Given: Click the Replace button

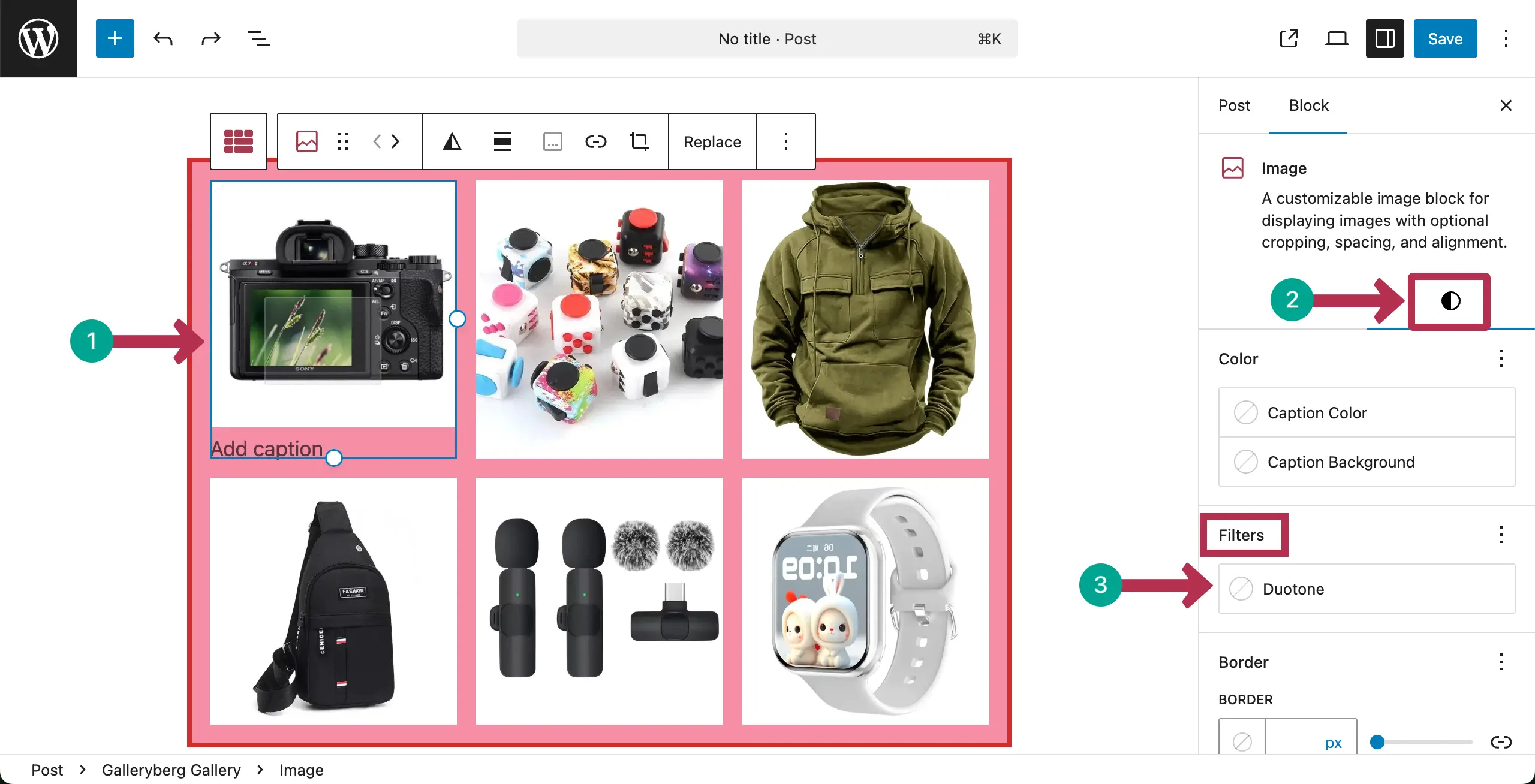Looking at the screenshot, I should click(712, 141).
